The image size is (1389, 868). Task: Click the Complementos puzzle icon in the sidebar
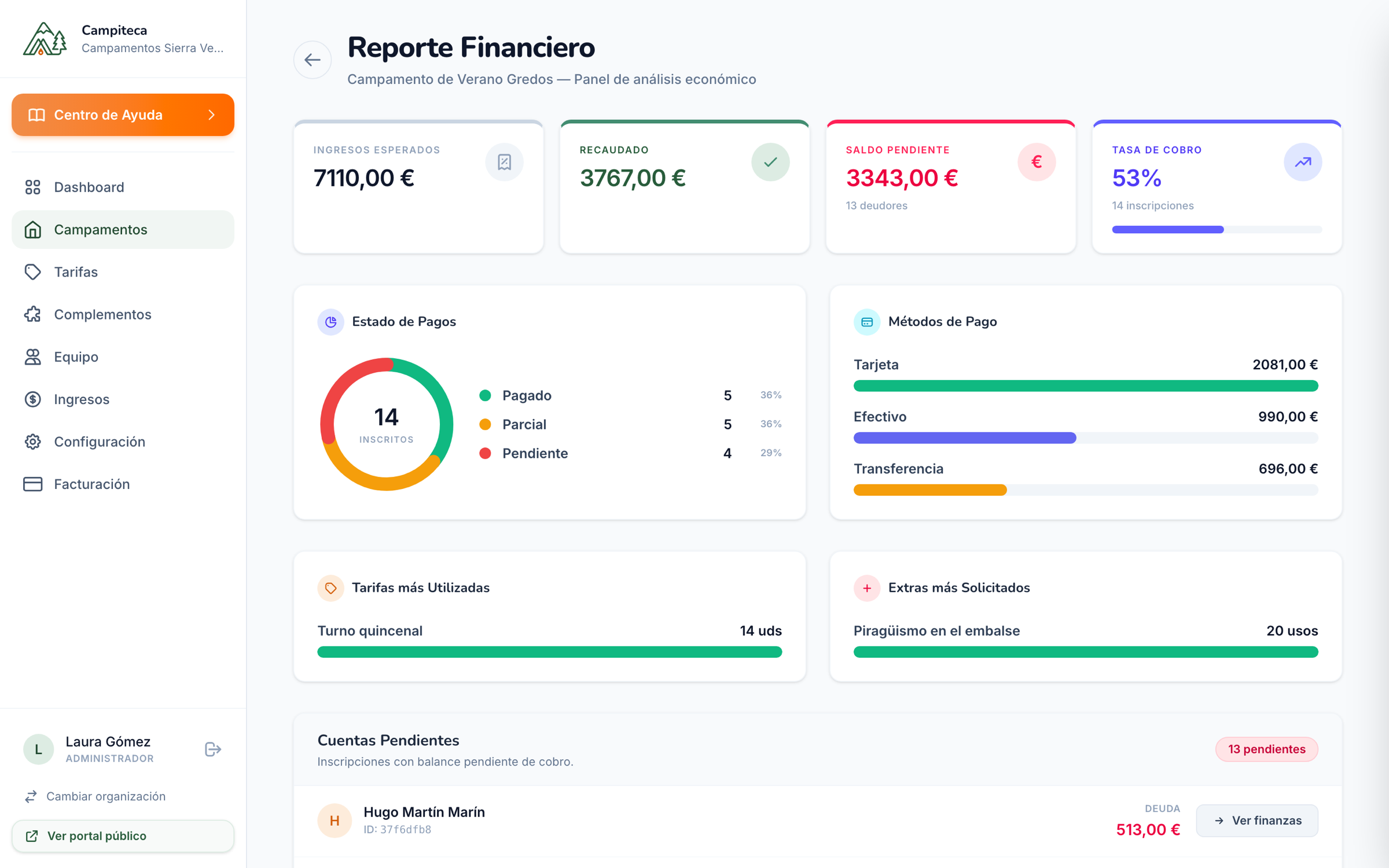(x=33, y=314)
